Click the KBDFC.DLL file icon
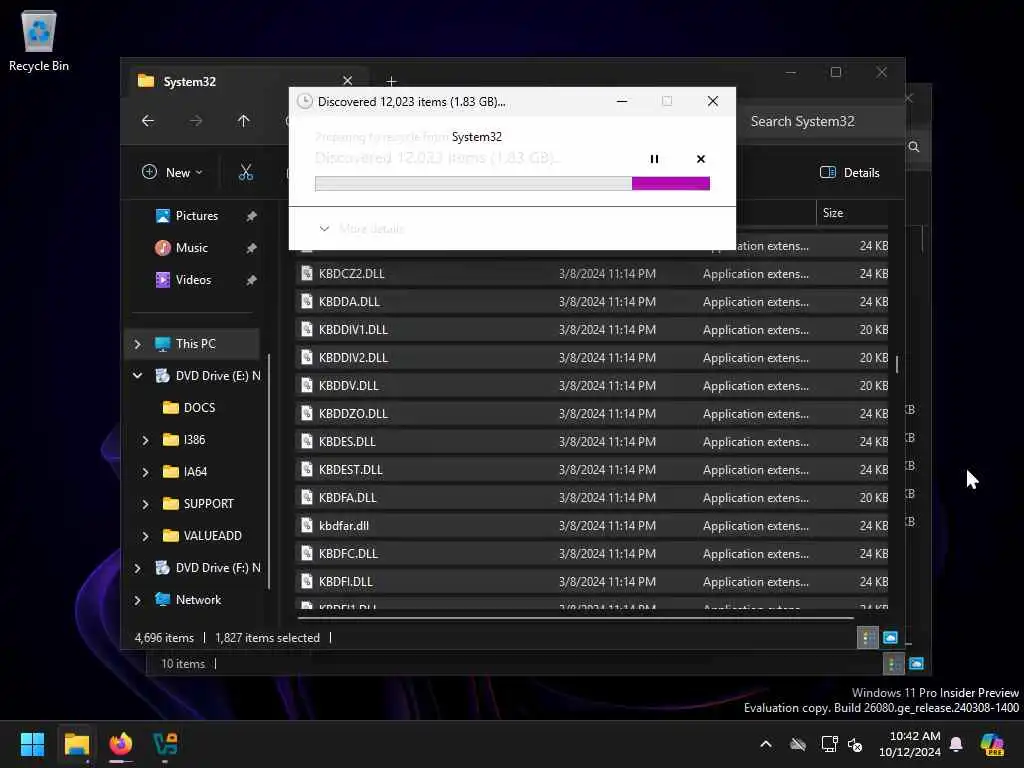The width and height of the screenshot is (1024, 768). tap(306, 553)
